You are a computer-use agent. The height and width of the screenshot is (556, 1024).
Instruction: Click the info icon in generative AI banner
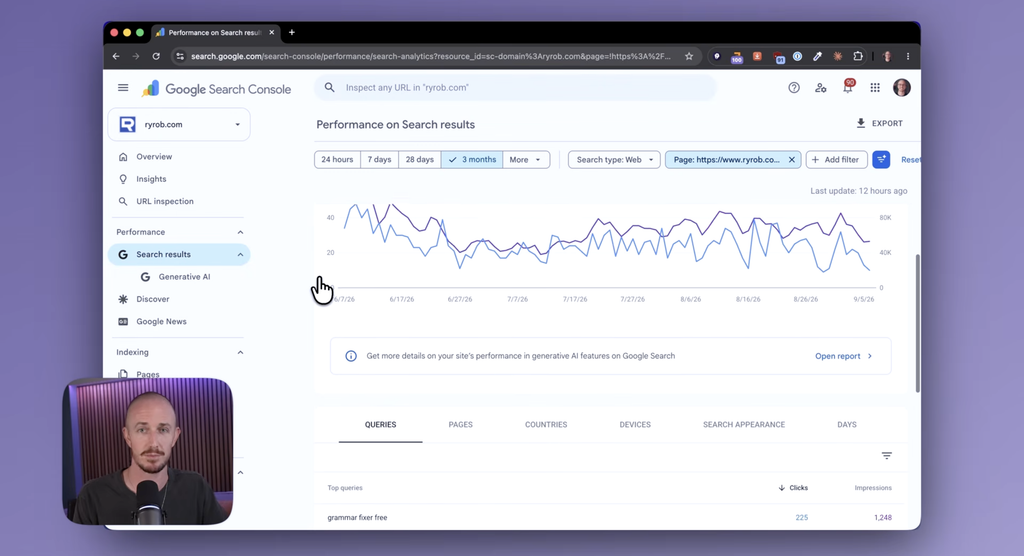351,356
